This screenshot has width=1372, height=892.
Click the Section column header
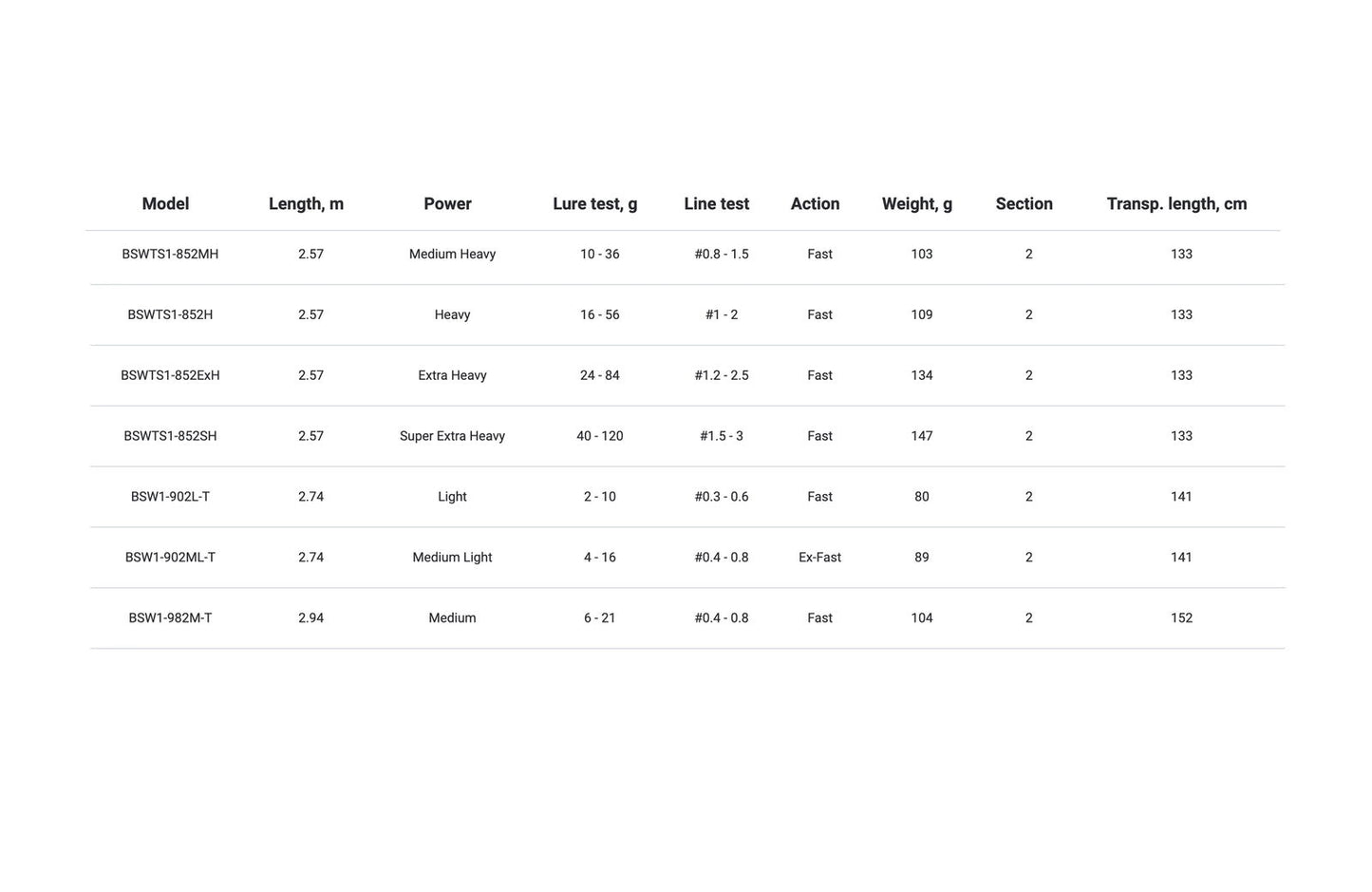pos(1024,204)
